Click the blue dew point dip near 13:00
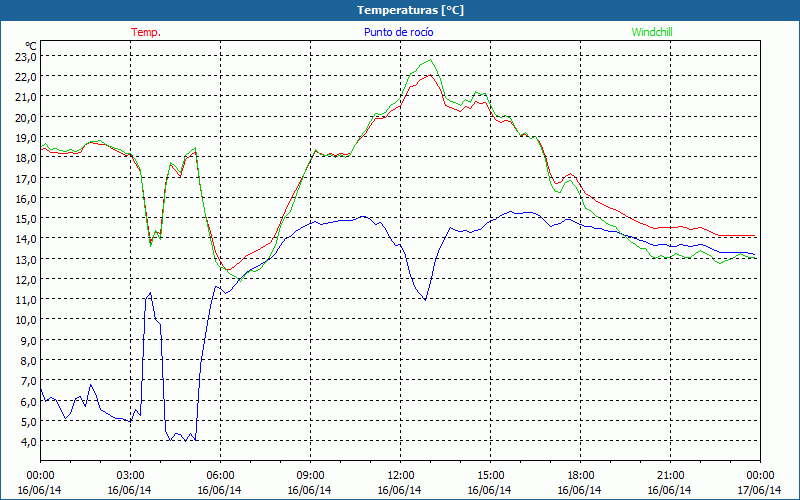This screenshot has width=800, height=500. click(425, 299)
